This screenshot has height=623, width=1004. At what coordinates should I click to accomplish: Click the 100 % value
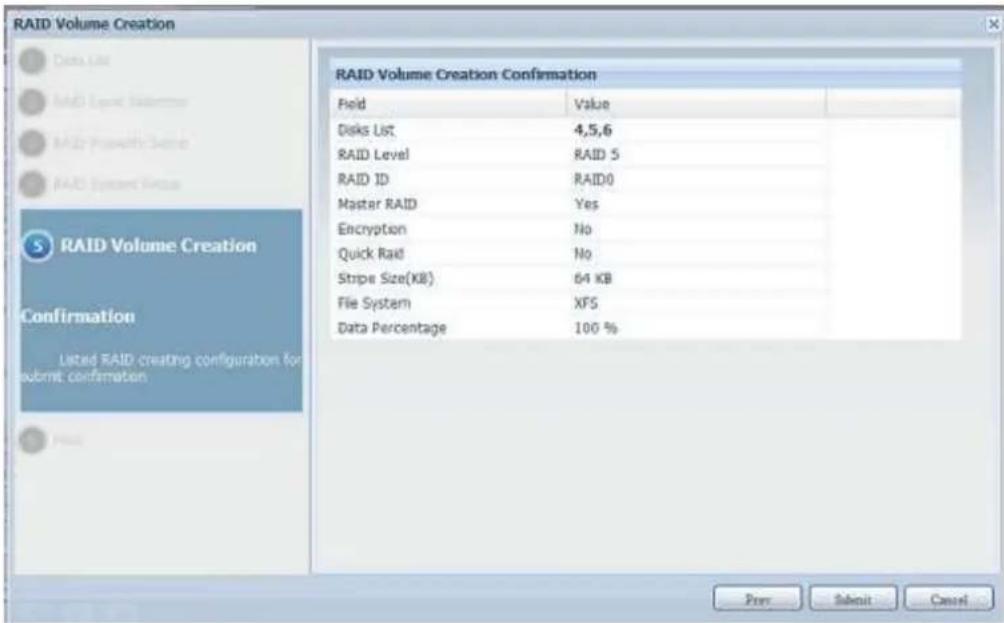tap(595, 328)
